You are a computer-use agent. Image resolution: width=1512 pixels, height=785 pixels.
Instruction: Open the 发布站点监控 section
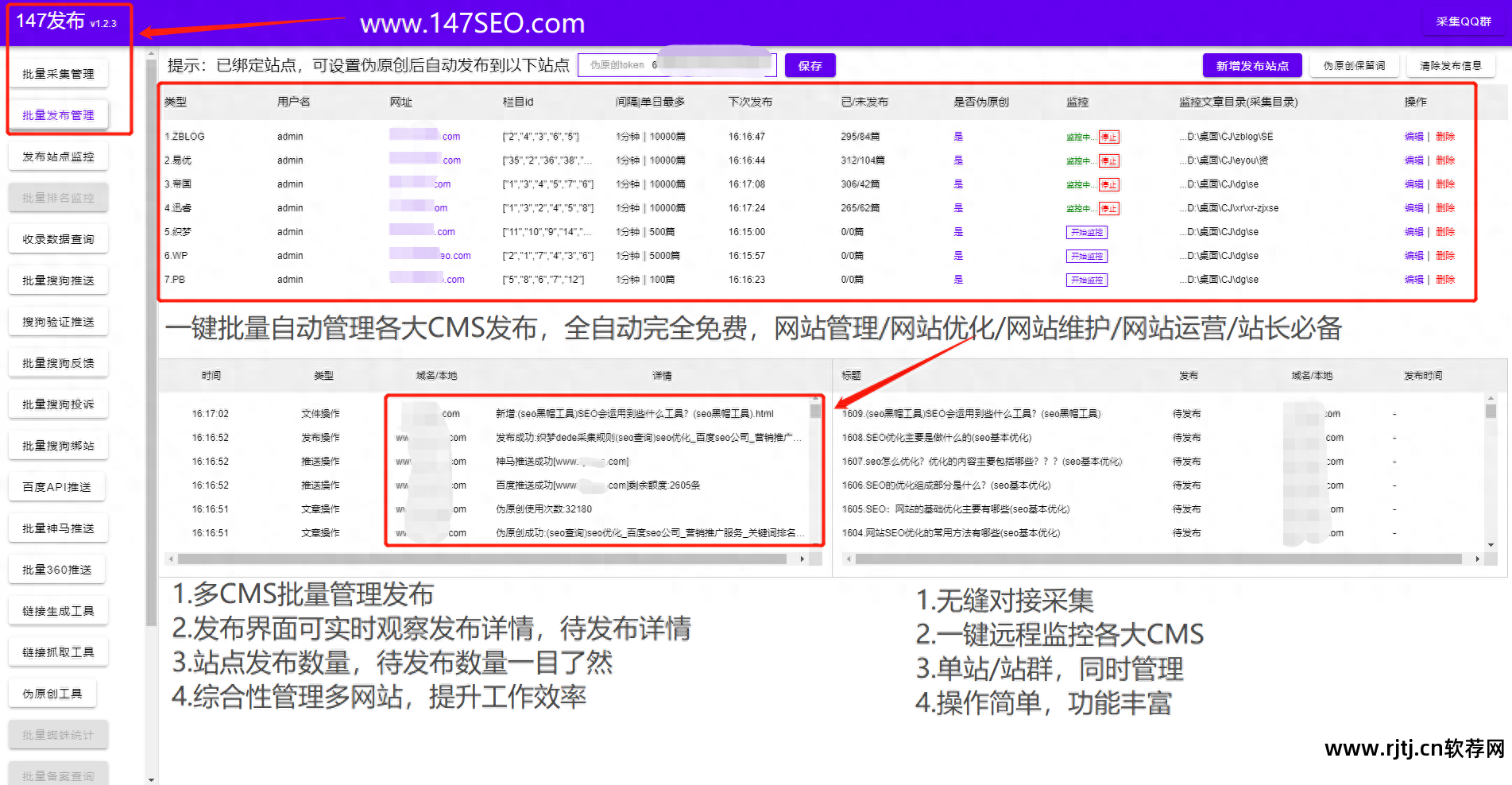pos(58,156)
